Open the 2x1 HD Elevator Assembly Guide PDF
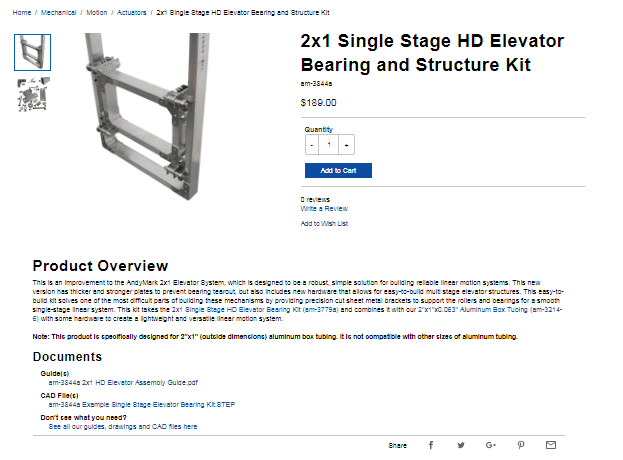623x460 pixels. [x=123, y=382]
